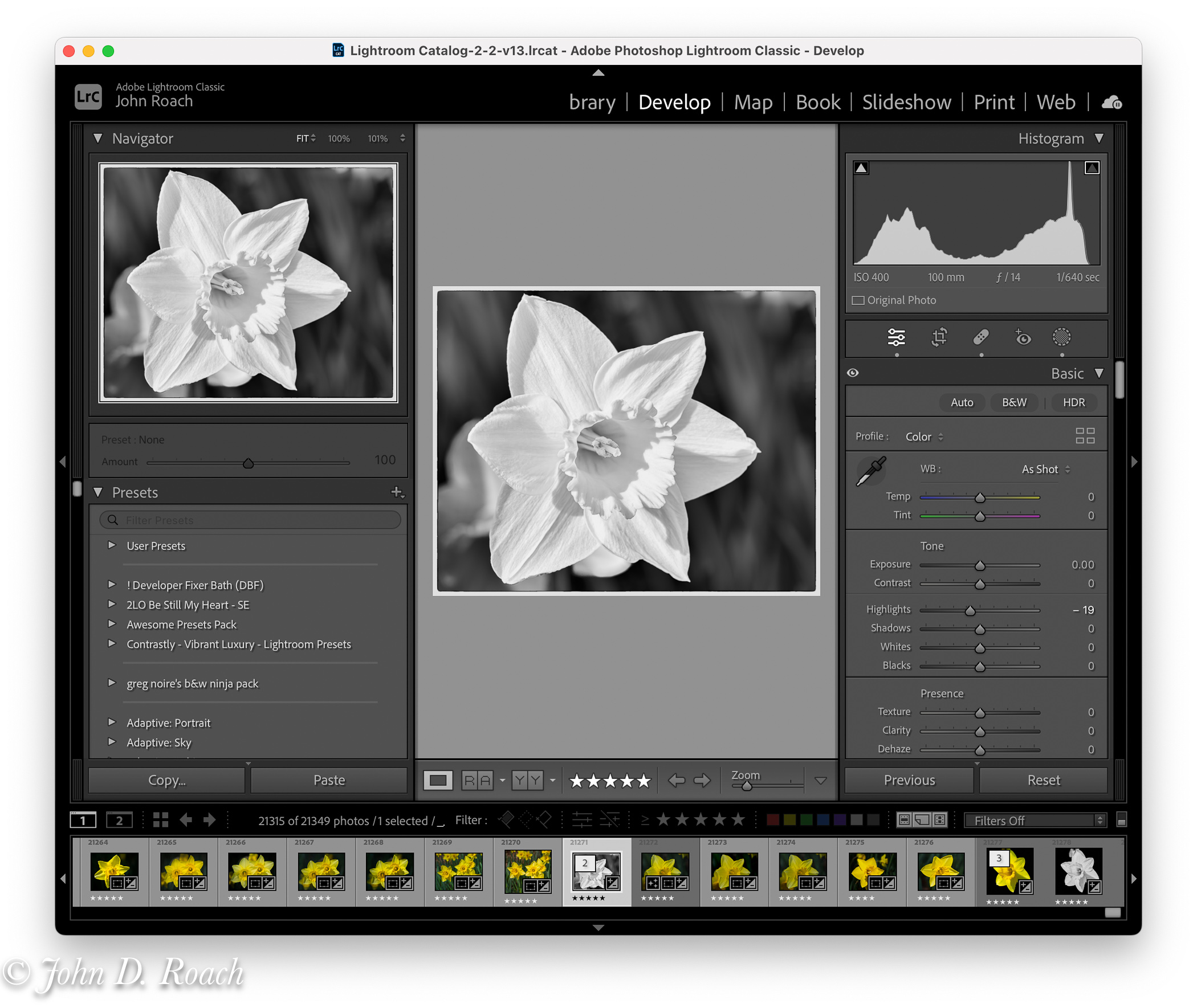Click the cloud sync status icon
The image size is (1197, 1008).
pos(1111,103)
